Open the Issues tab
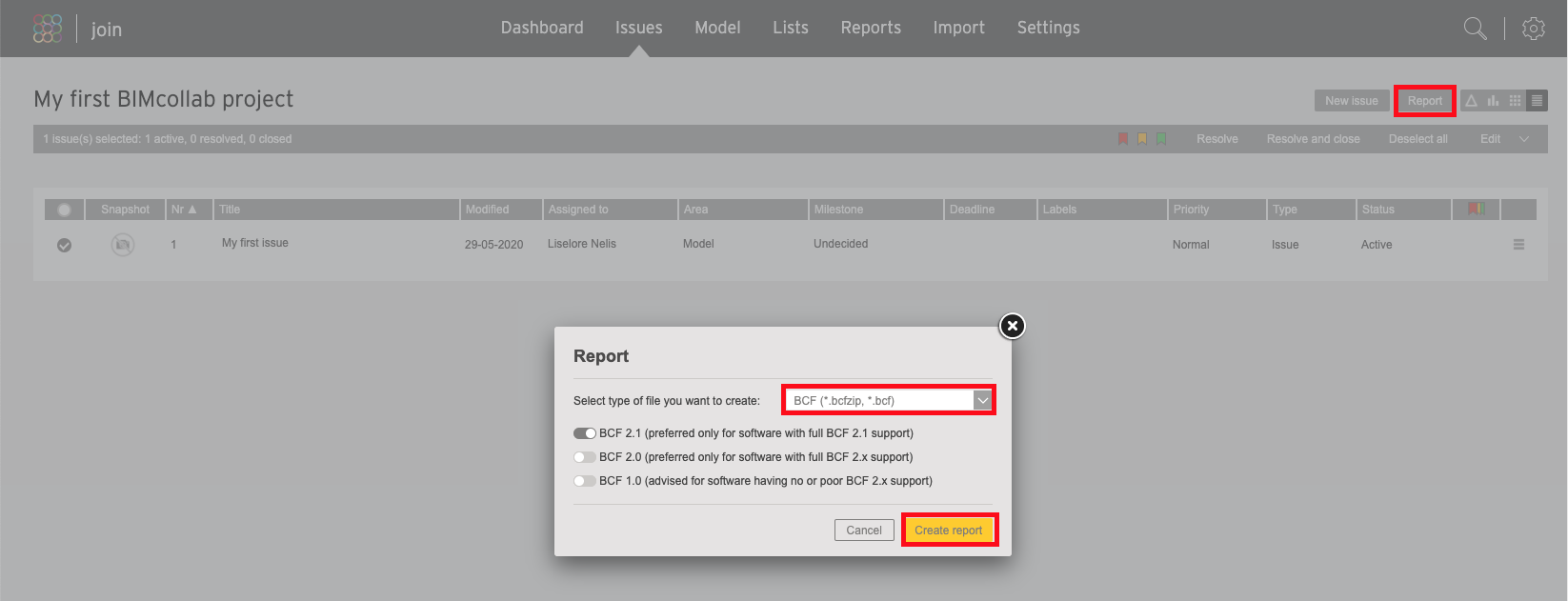The image size is (1568, 601). point(639,28)
